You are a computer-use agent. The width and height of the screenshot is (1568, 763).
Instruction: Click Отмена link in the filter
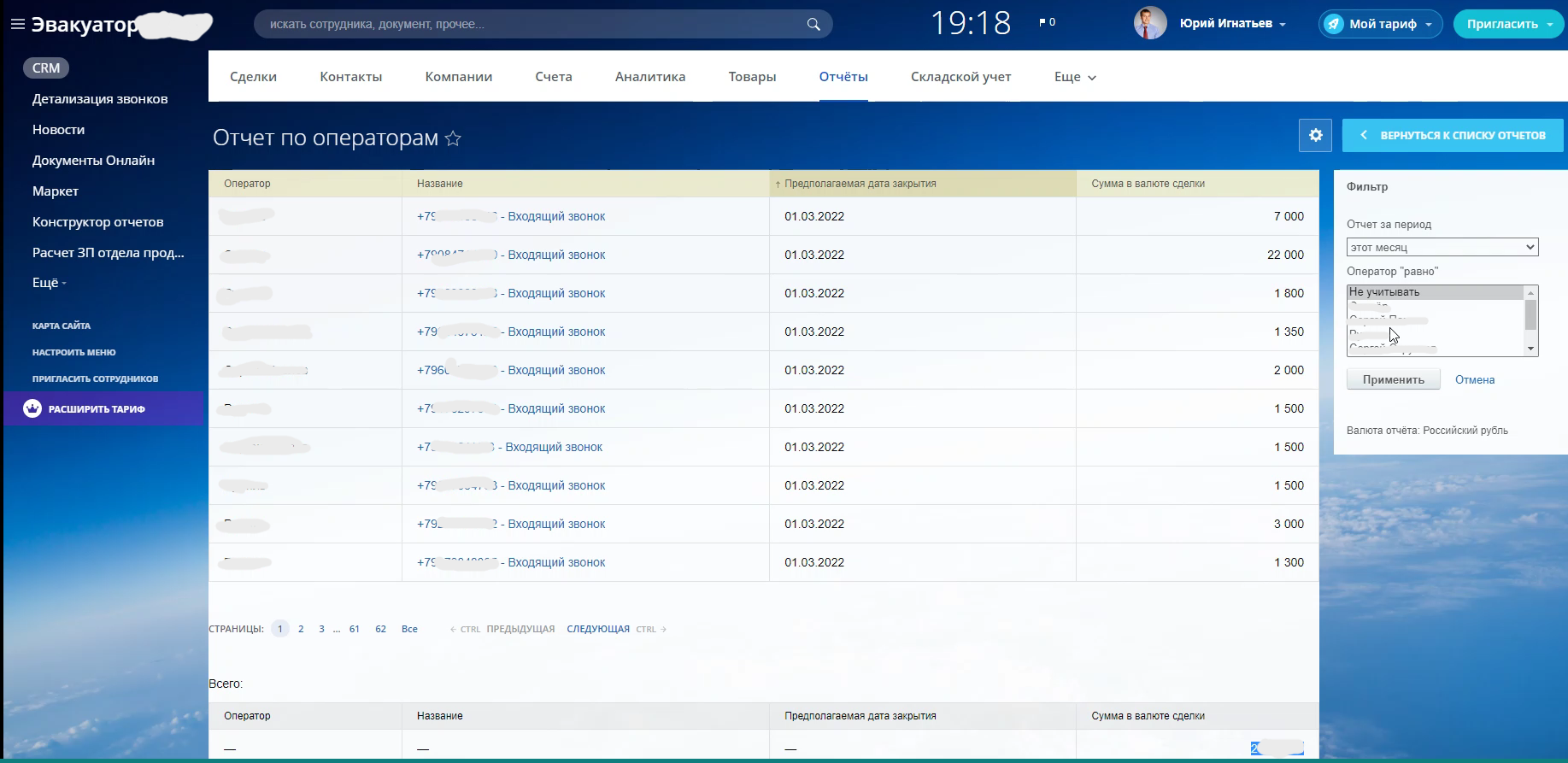coord(1474,379)
